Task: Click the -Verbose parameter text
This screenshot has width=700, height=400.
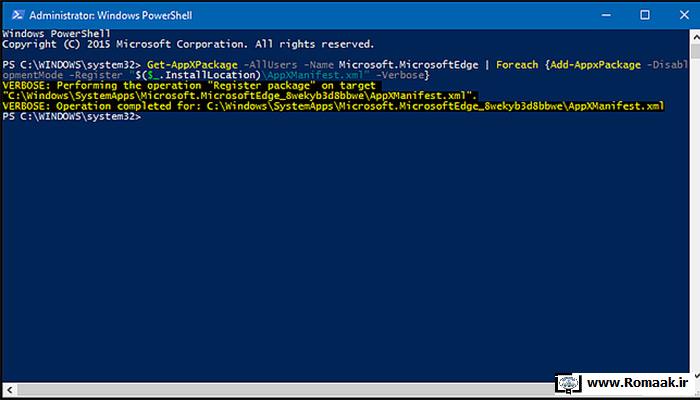Action: tap(400, 75)
